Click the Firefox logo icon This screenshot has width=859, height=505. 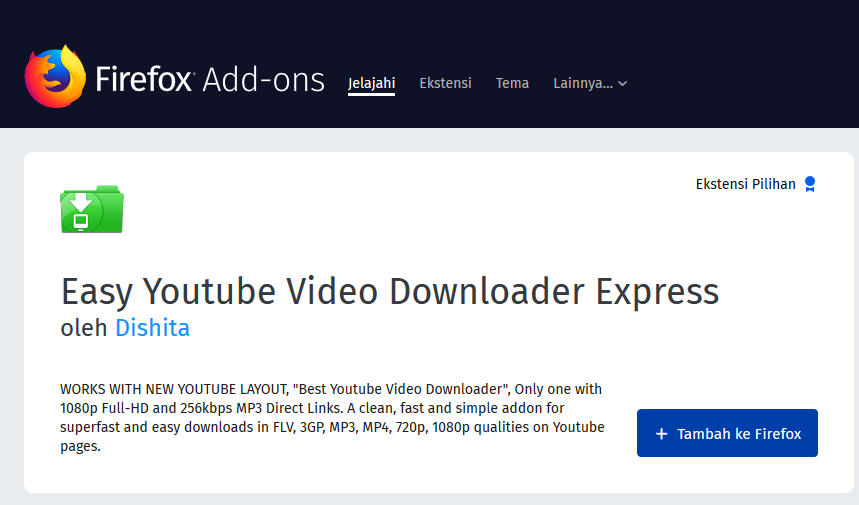[x=55, y=76]
